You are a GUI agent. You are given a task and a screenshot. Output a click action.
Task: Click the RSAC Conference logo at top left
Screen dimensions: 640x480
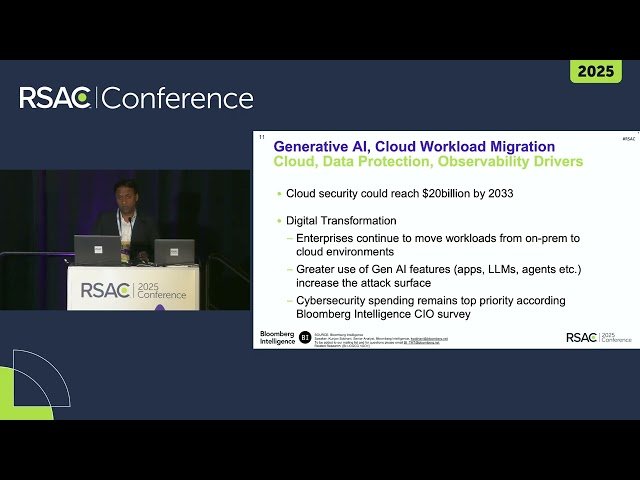136,98
